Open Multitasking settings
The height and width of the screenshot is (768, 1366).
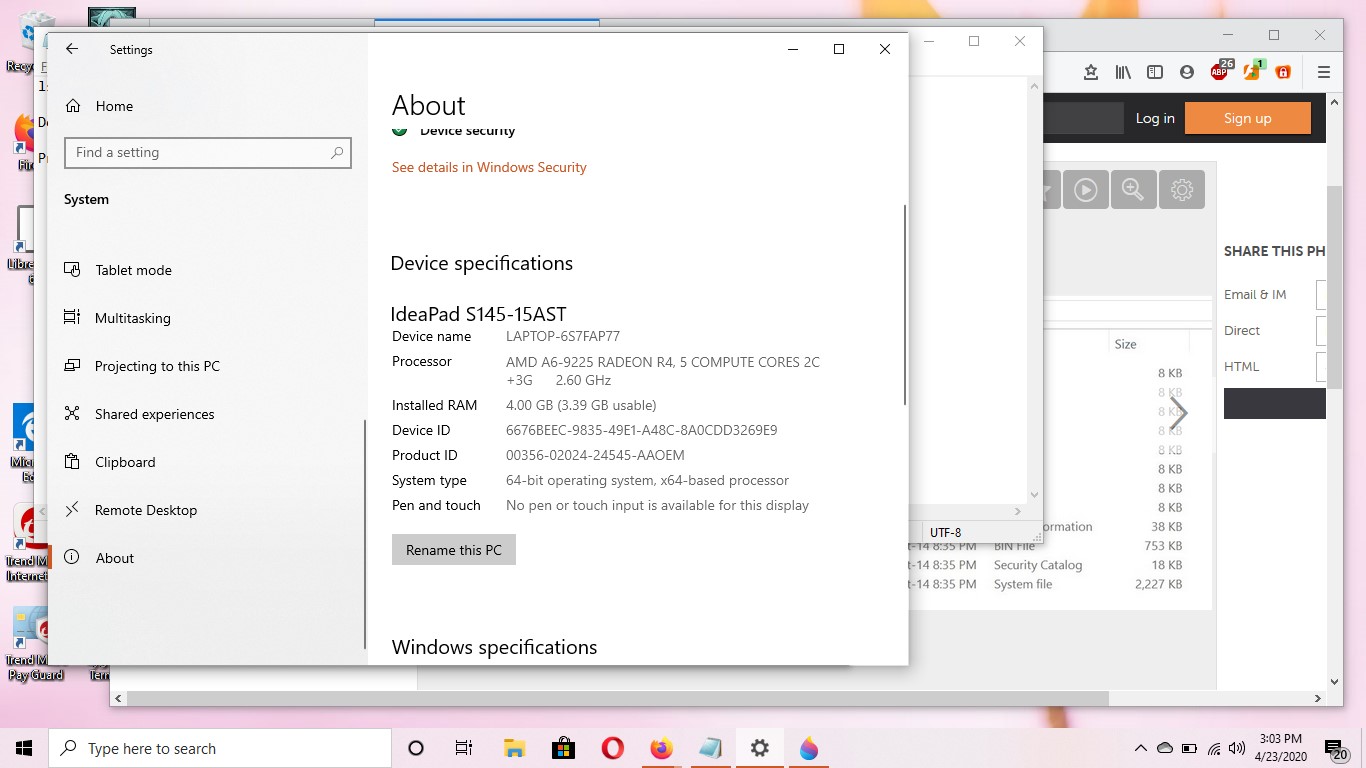tap(132, 318)
